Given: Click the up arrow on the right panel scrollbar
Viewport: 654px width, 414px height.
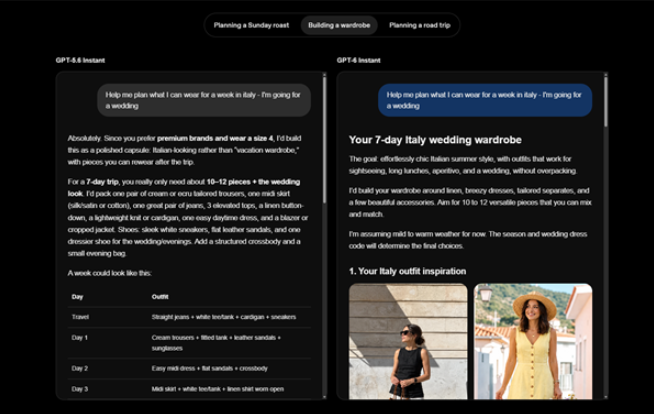Looking at the screenshot, I should click(x=606, y=75).
